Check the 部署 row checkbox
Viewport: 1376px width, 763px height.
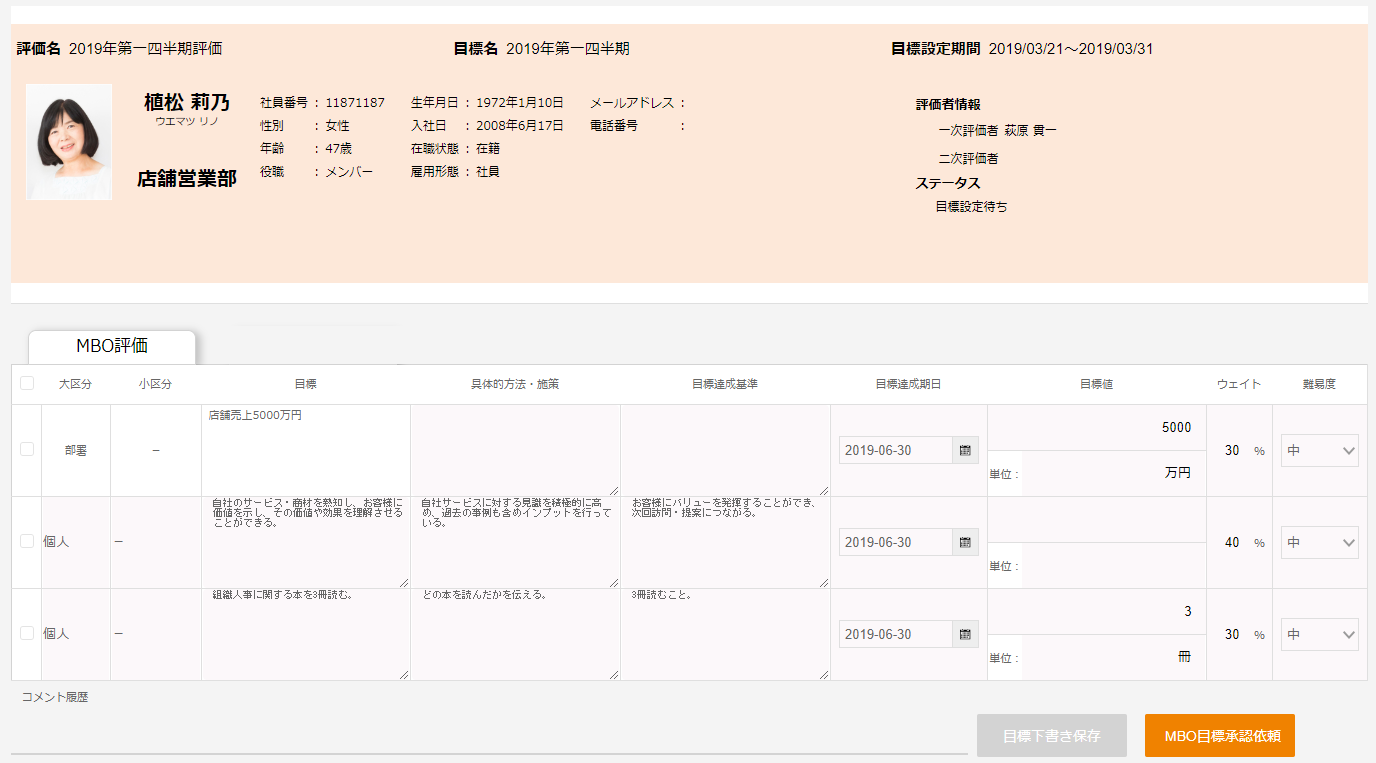pyautogui.click(x=27, y=450)
